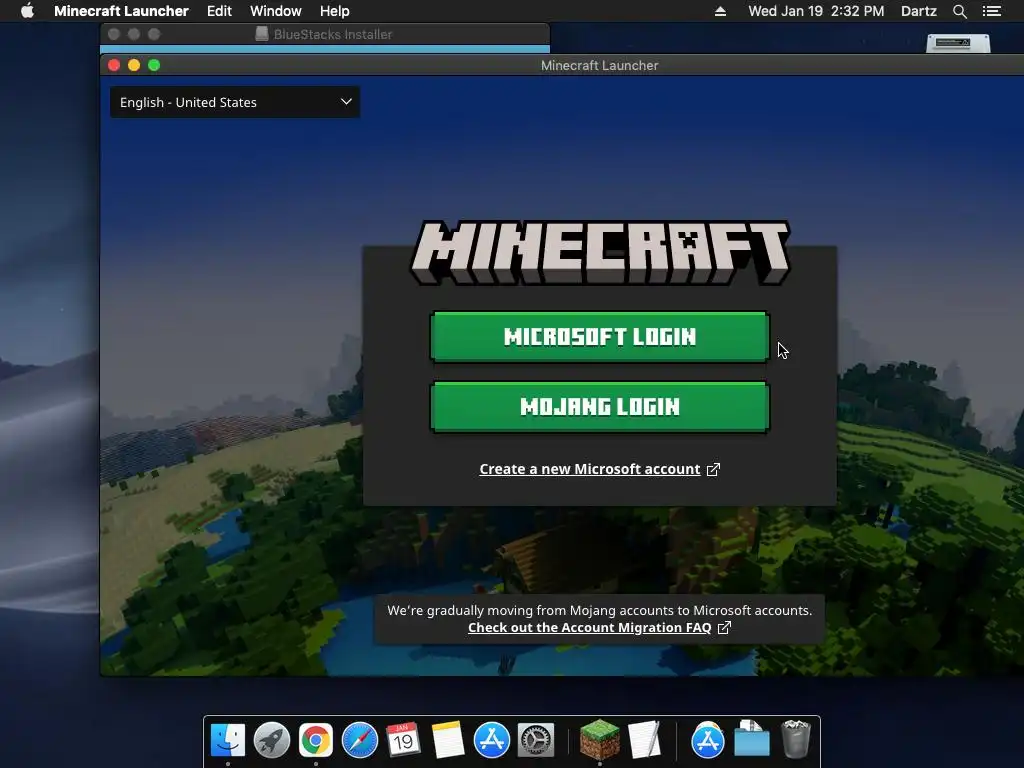Click the date and time in menu bar
Viewport: 1024px width, 768px height.
coord(816,11)
